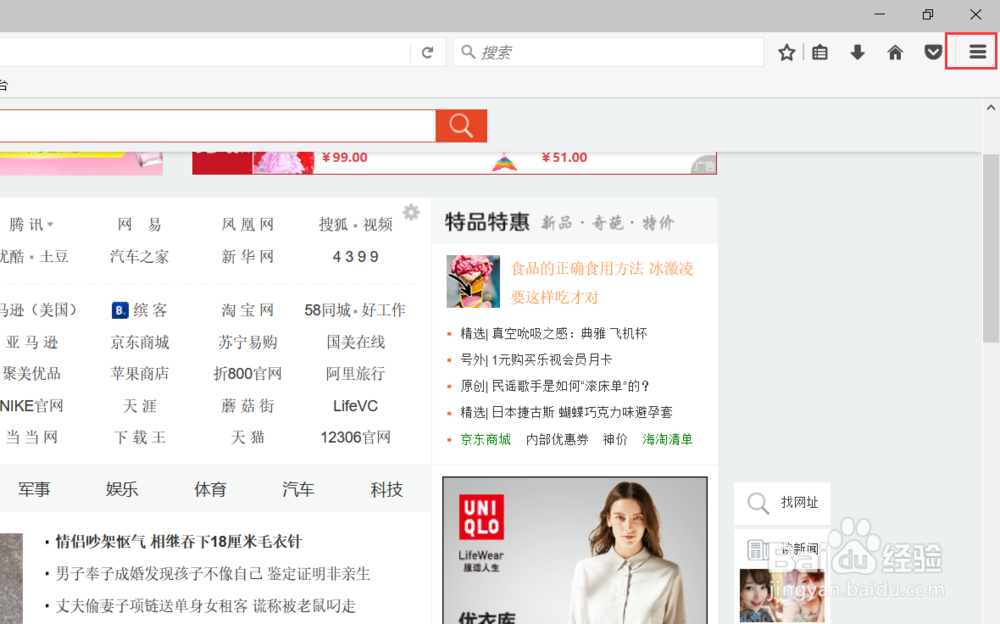This screenshot has height=624, width=1000.
Task: Click the 找网址 side button
Action: (x=782, y=503)
